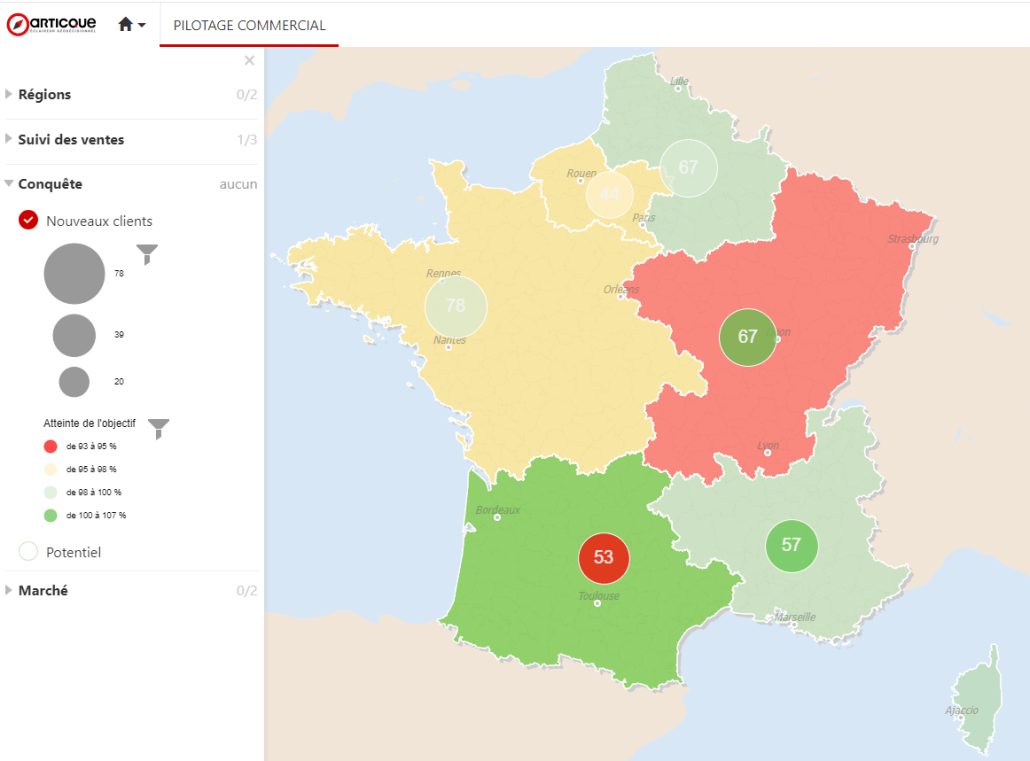The image size is (1030, 761).
Task: Open the home icon dropdown menu
Action: click(x=132, y=25)
